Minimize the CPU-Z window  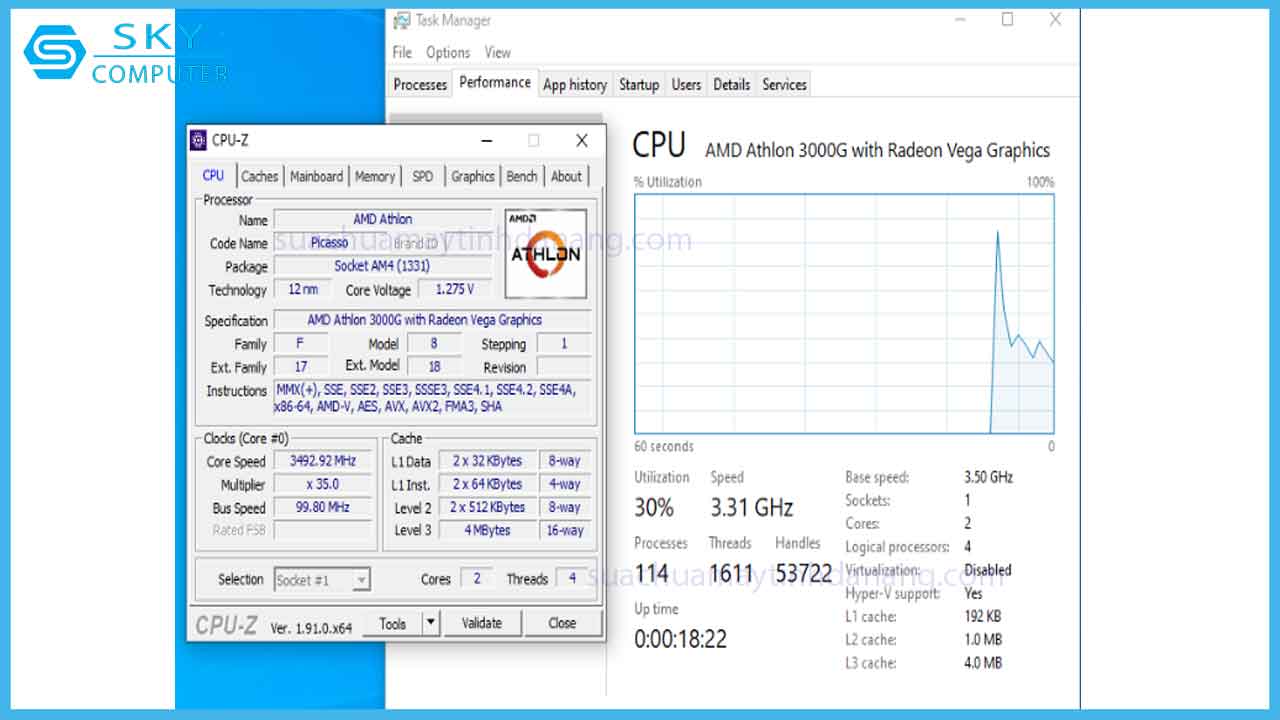click(x=487, y=140)
